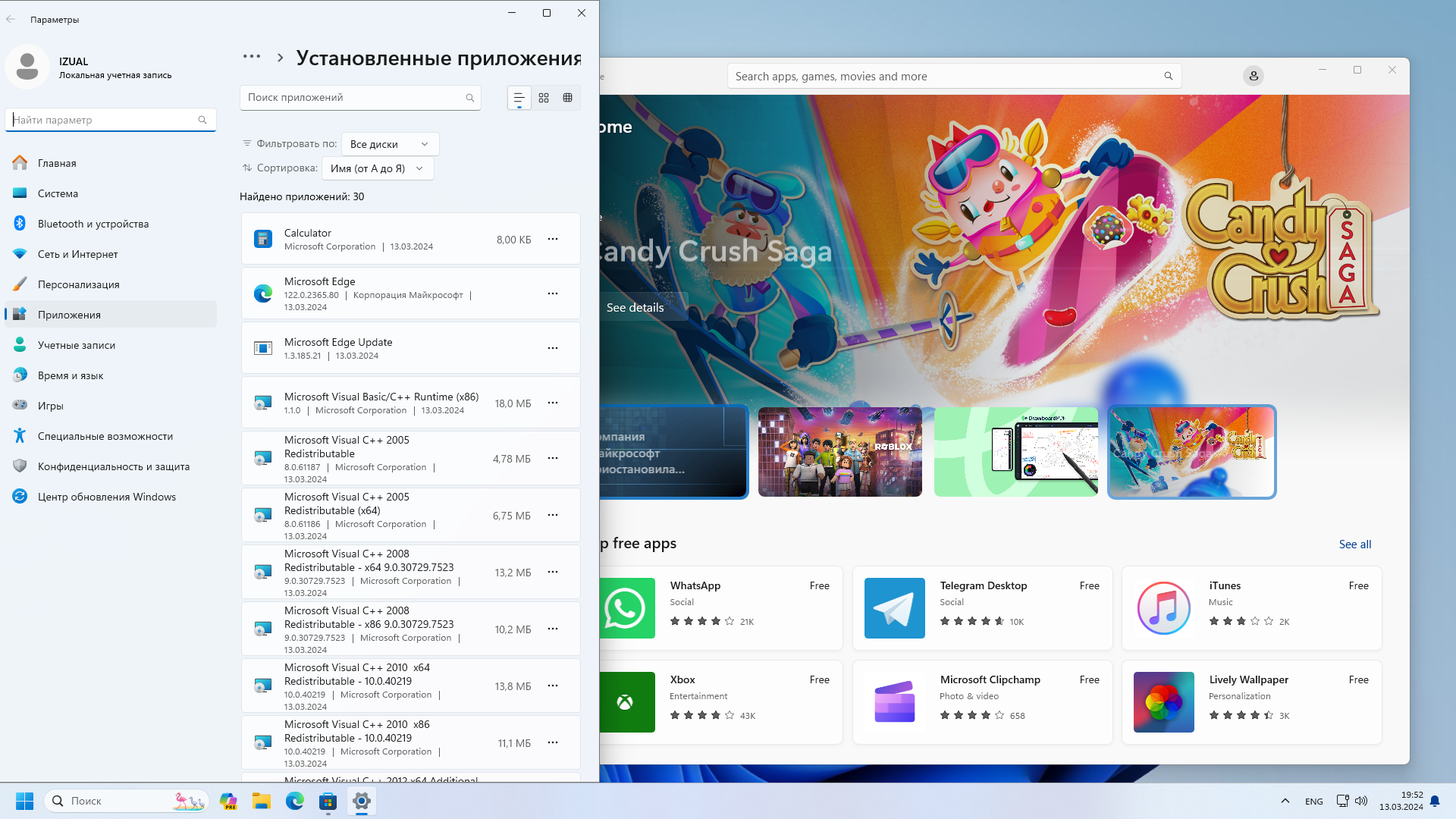Image resolution: width=1456 pixels, height=819 pixels.
Task: Open the iTunes app card
Action: pyautogui.click(x=1252, y=608)
